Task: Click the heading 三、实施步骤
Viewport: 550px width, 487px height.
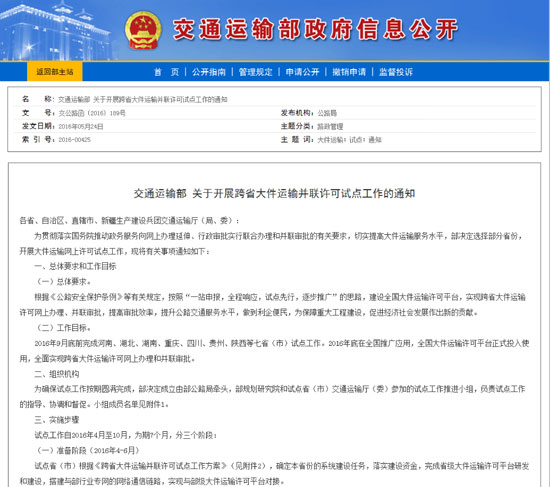Action: click(x=57, y=420)
